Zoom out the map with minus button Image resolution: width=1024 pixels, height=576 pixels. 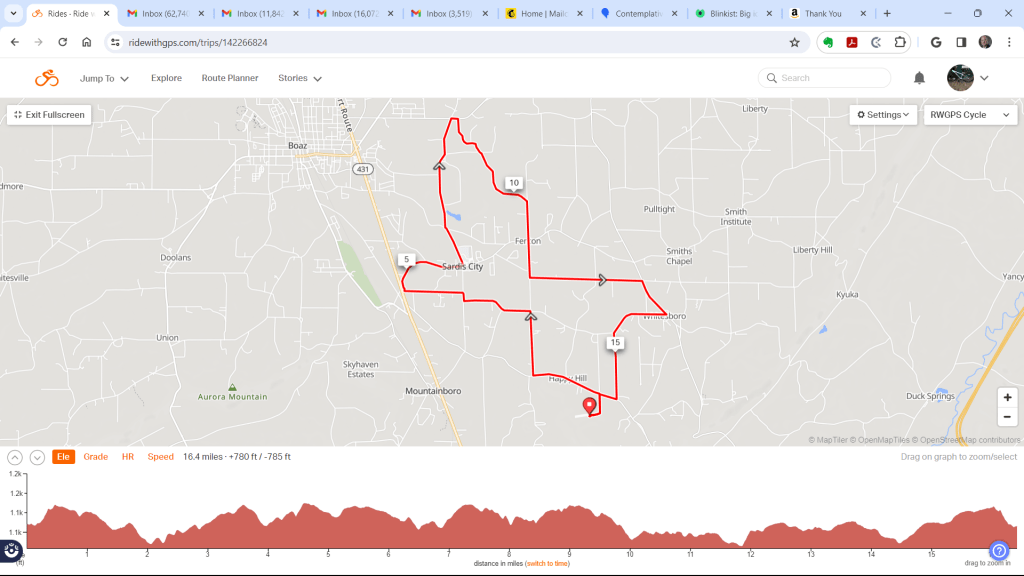pos(1007,417)
